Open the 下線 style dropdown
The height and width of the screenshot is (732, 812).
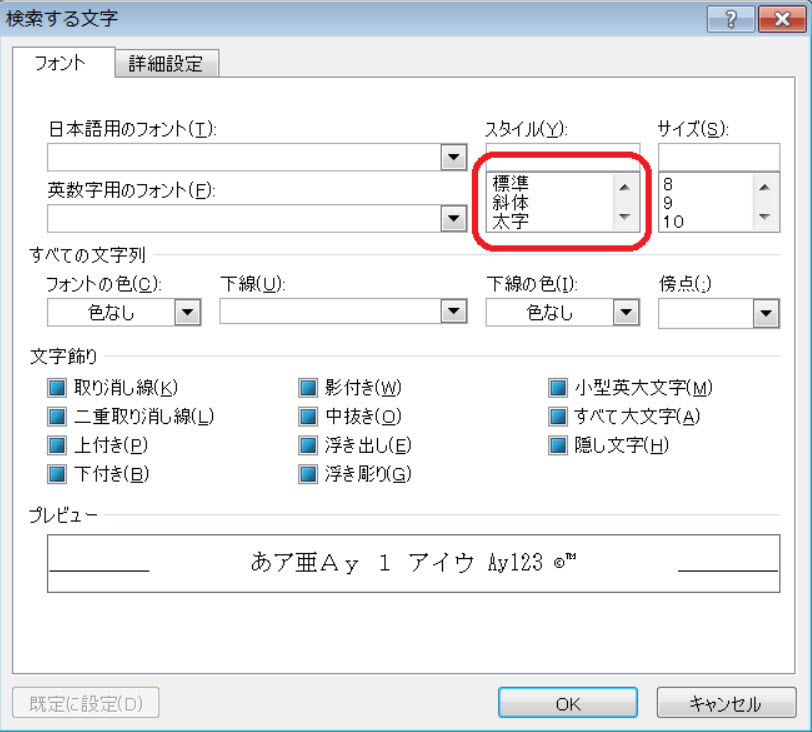(x=454, y=312)
